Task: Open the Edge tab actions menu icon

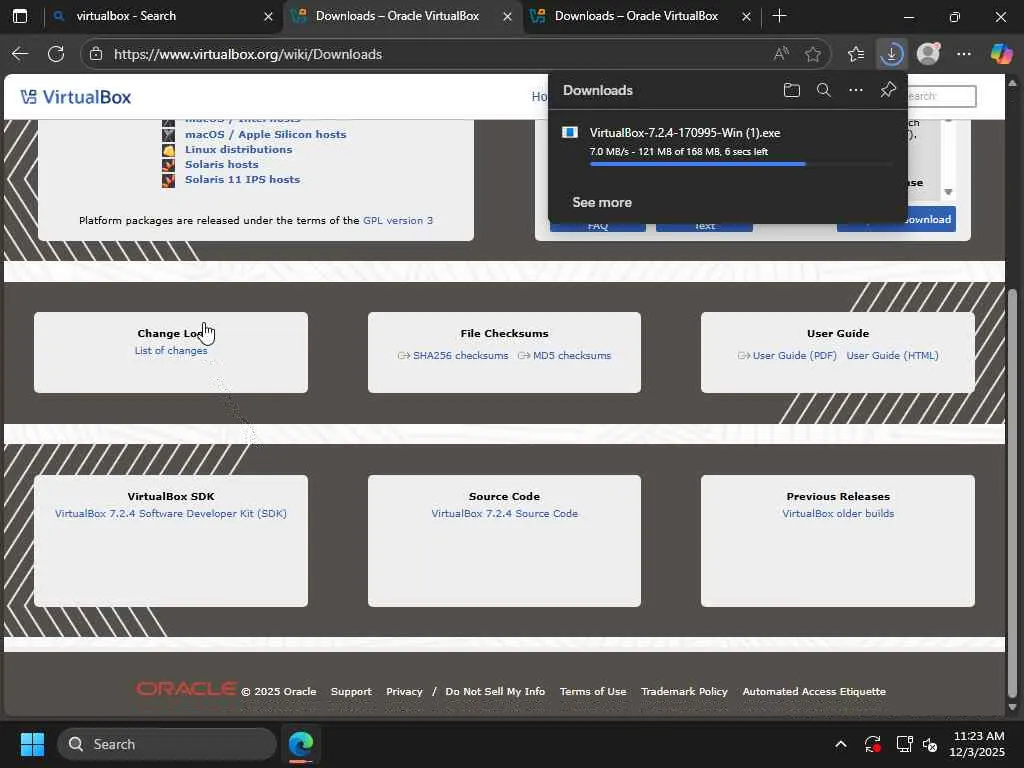Action: coord(20,16)
